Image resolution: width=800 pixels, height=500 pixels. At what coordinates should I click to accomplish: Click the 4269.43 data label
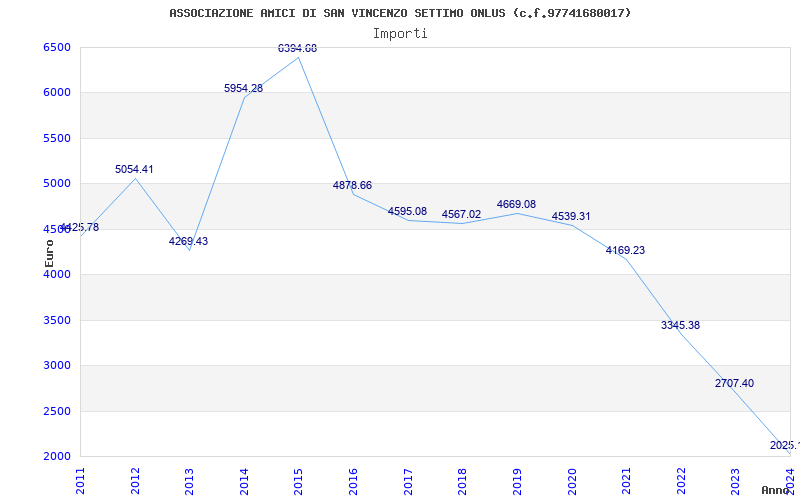click(x=188, y=241)
